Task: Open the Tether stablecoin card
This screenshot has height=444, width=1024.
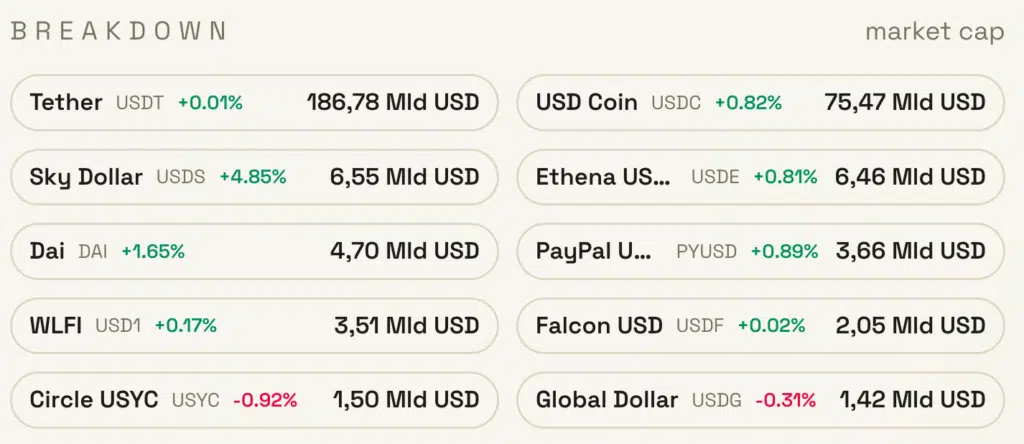Action: point(66,102)
